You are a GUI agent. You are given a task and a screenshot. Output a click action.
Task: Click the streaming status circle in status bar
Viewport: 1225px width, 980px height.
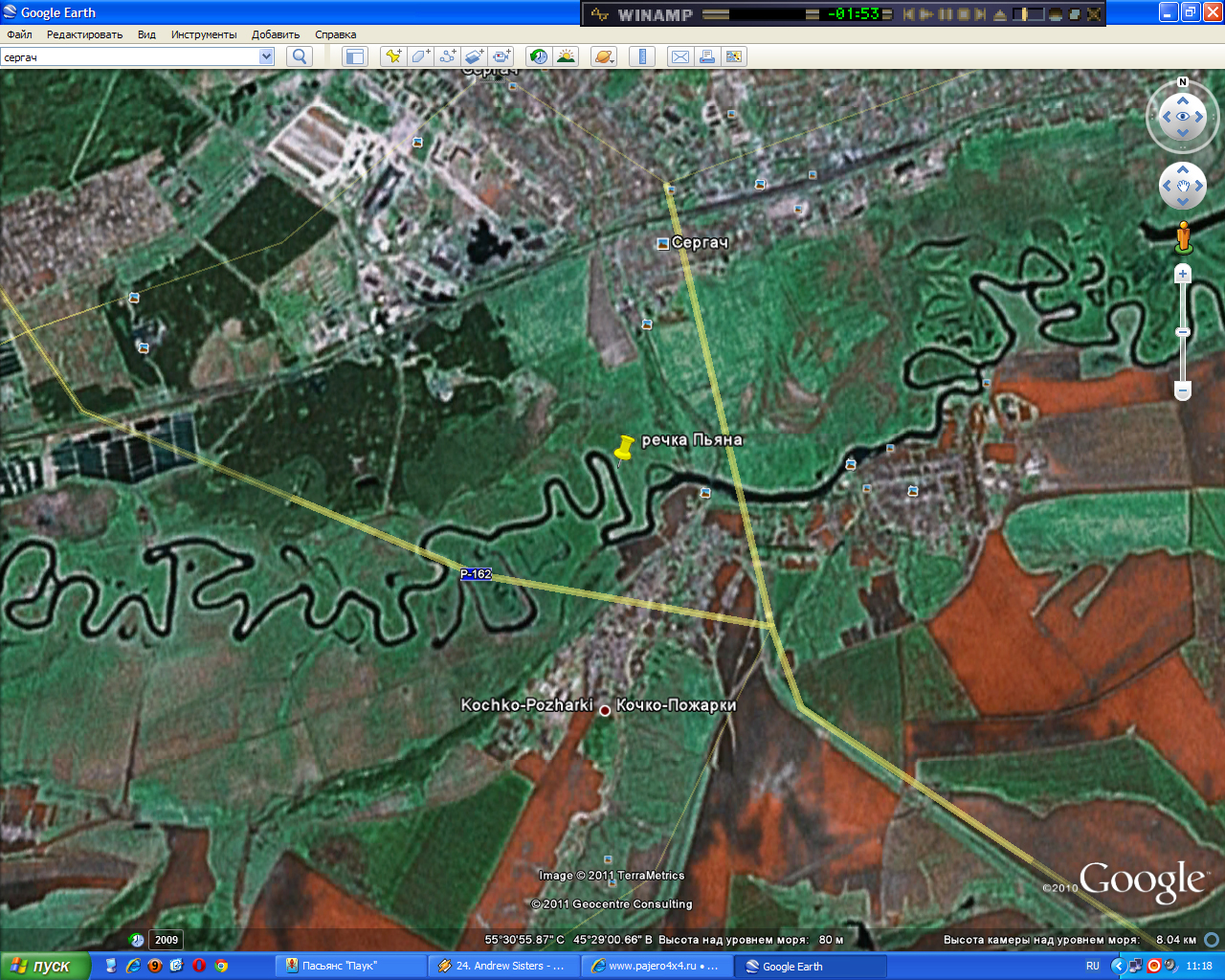(x=1211, y=940)
